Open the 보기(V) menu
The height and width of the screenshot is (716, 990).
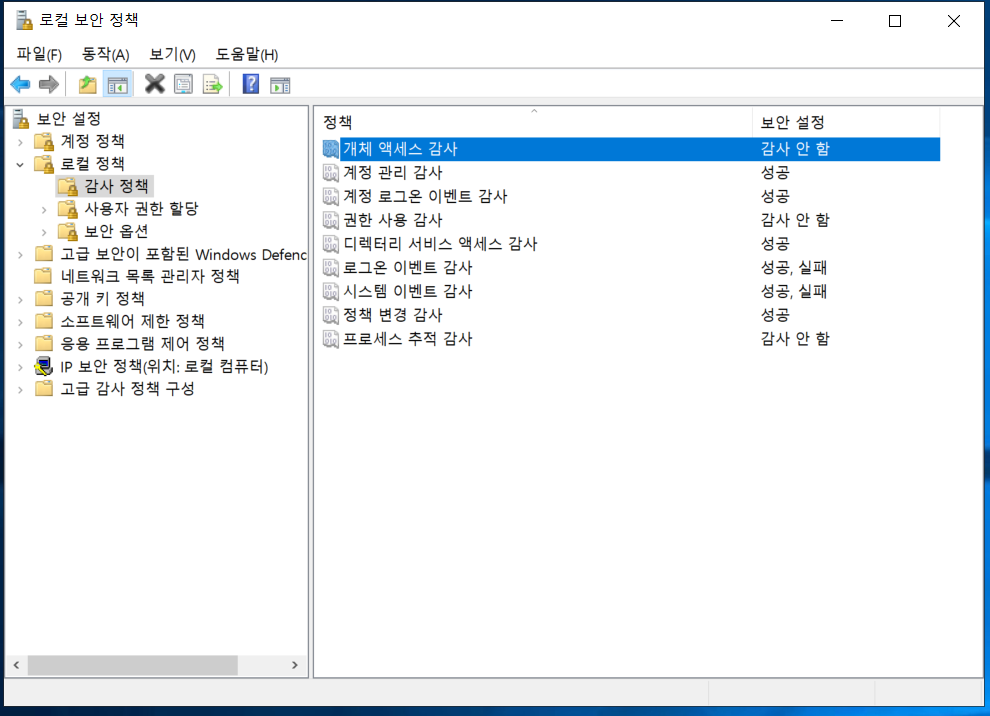172,54
